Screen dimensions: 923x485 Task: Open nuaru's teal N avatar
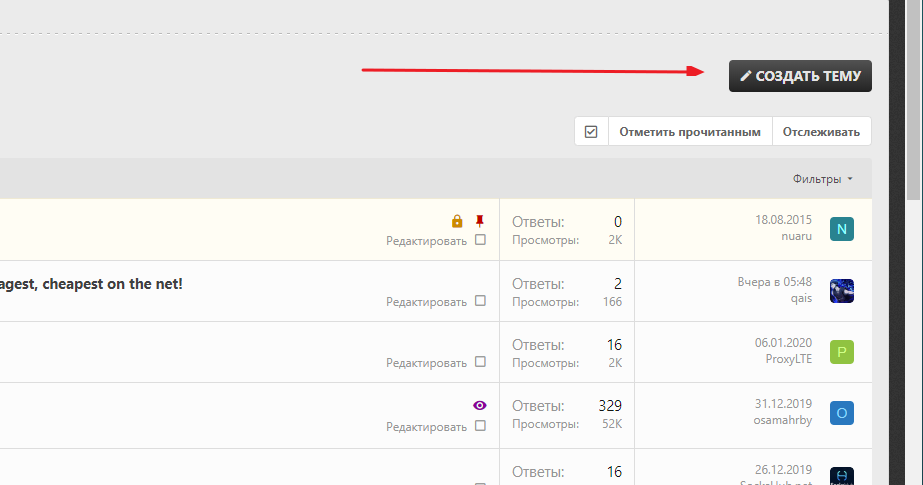coord(842,230)
